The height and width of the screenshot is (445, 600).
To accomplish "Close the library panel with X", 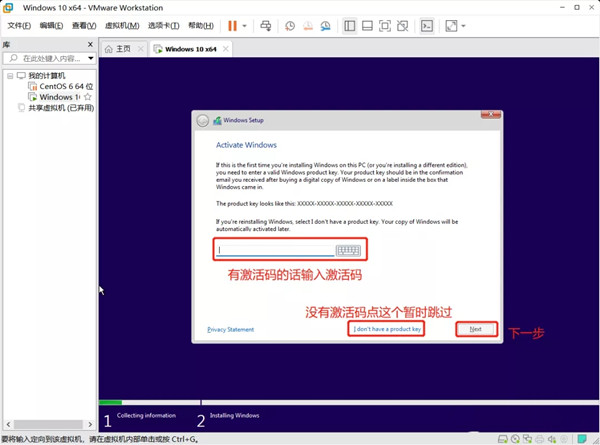I will (91, 46).
